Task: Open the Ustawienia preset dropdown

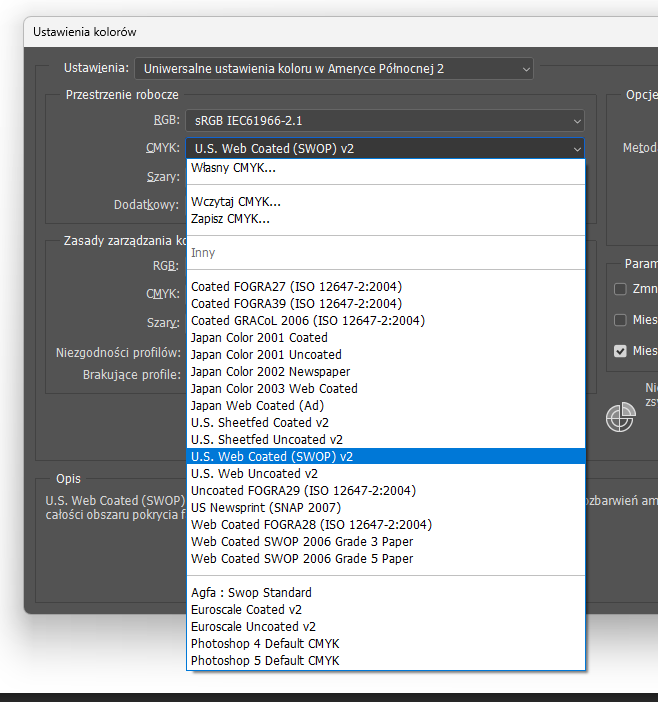Action: [334, 68]
